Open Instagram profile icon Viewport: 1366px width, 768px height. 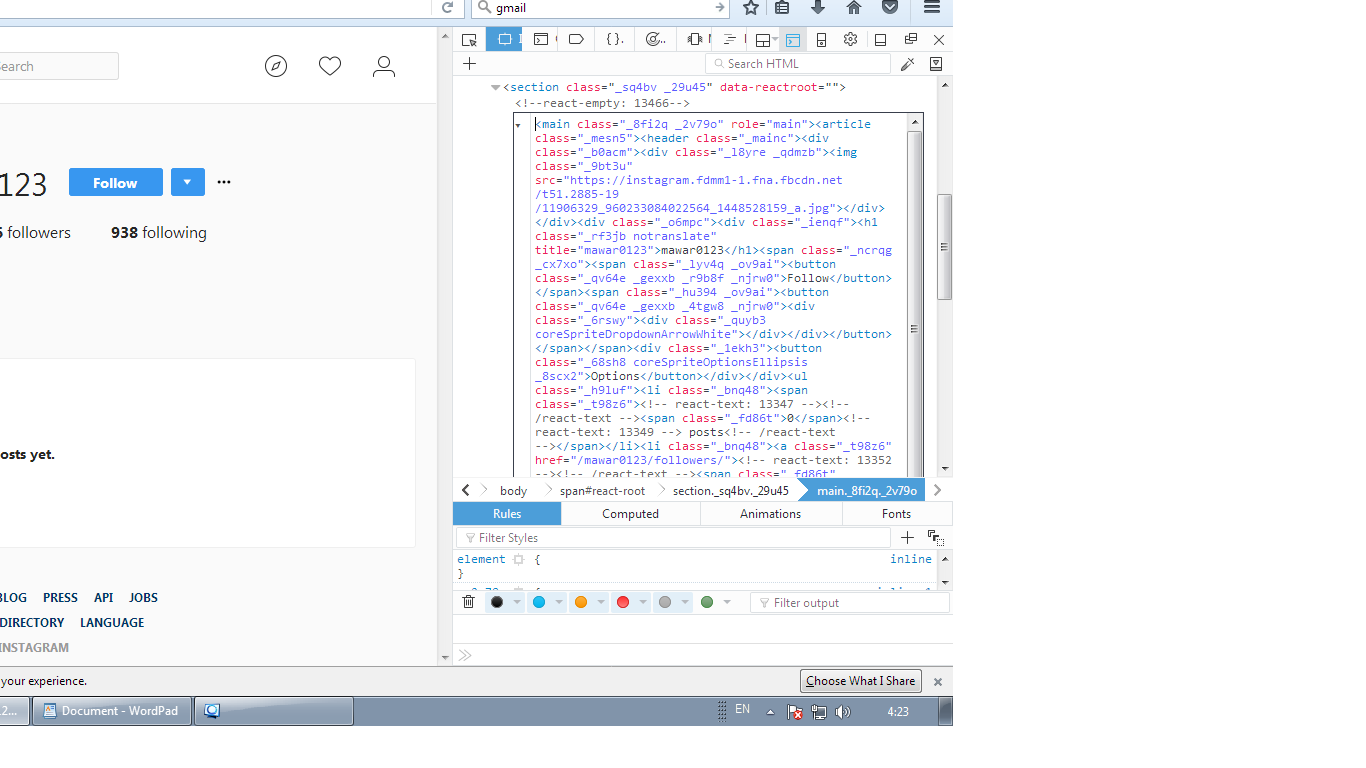tap(384, 67)
